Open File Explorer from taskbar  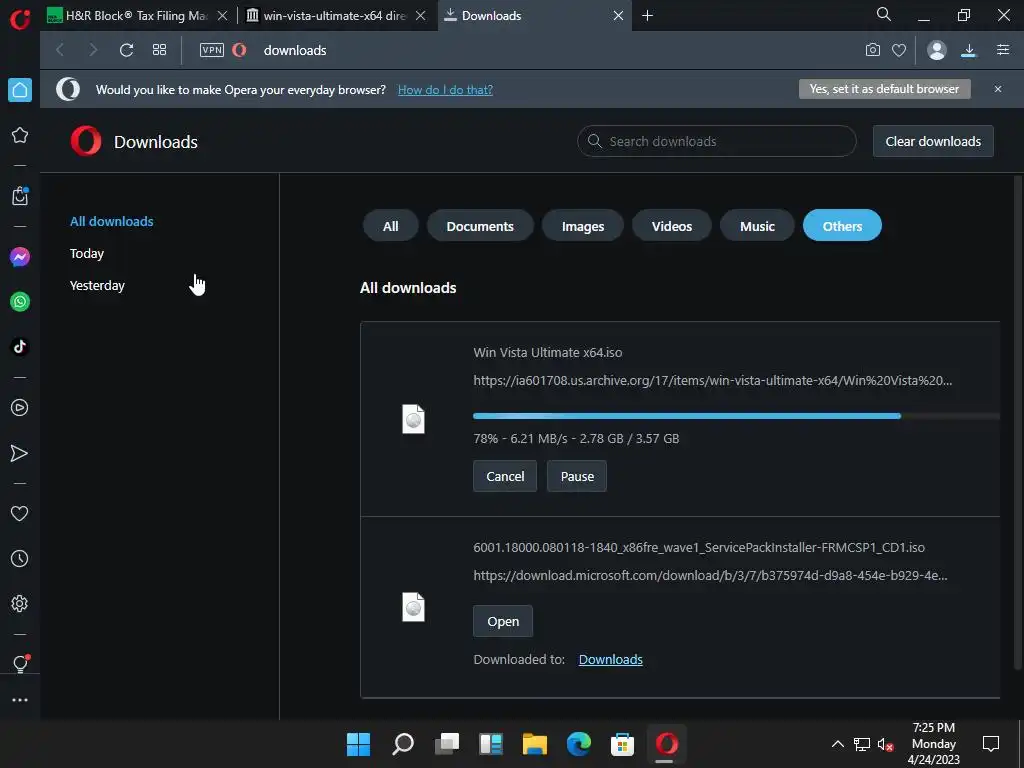click(534, 744)
